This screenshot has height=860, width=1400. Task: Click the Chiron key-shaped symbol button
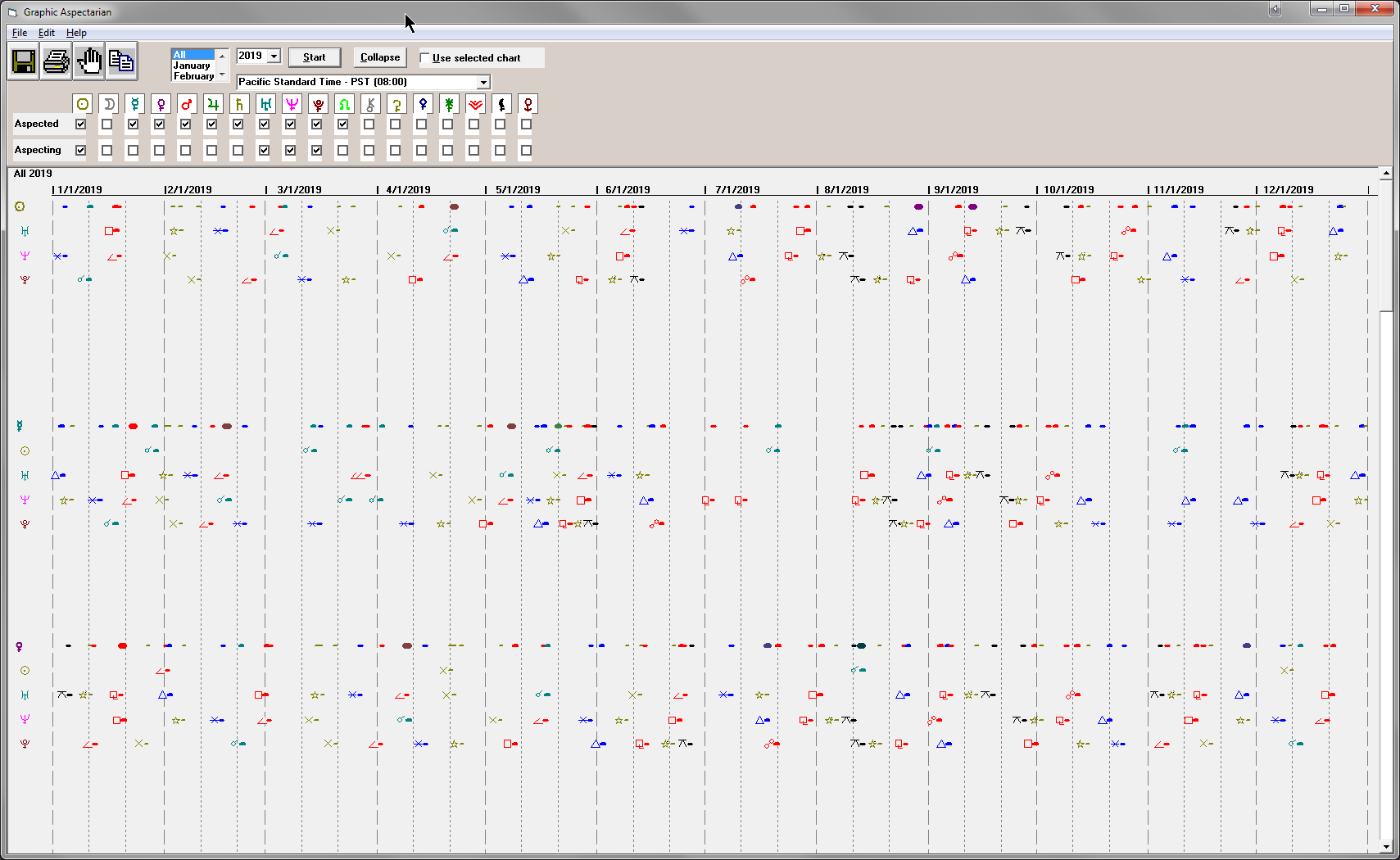coord(370,104)
